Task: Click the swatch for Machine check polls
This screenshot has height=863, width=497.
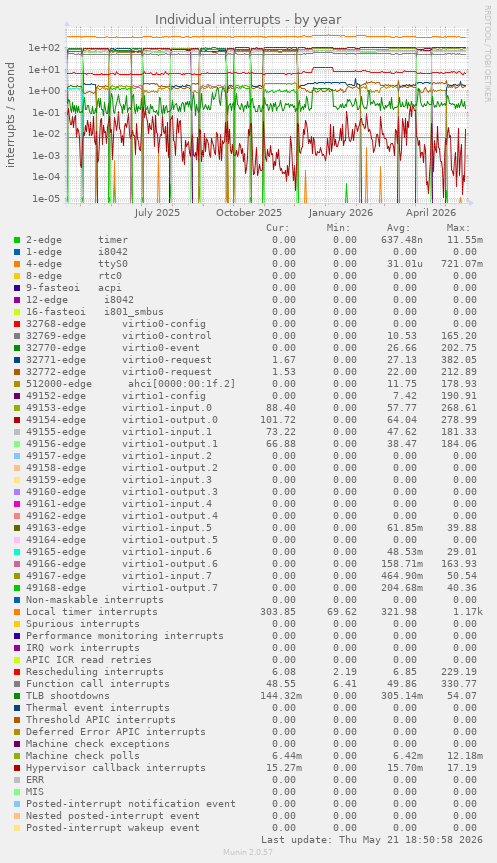Action: [17, 756]
